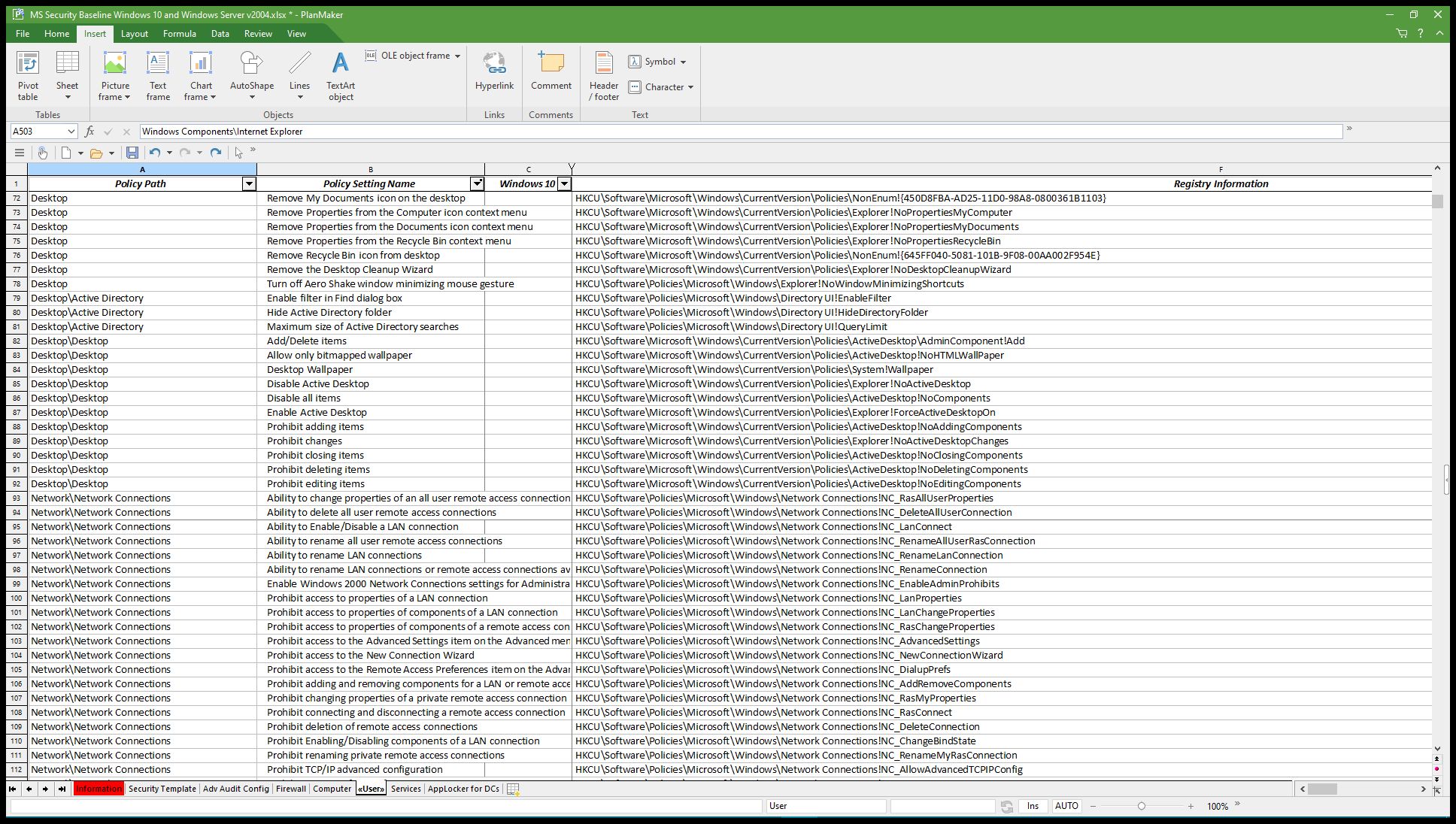
Task: Open the Formula ribbon tab
Action: [179, 33]
